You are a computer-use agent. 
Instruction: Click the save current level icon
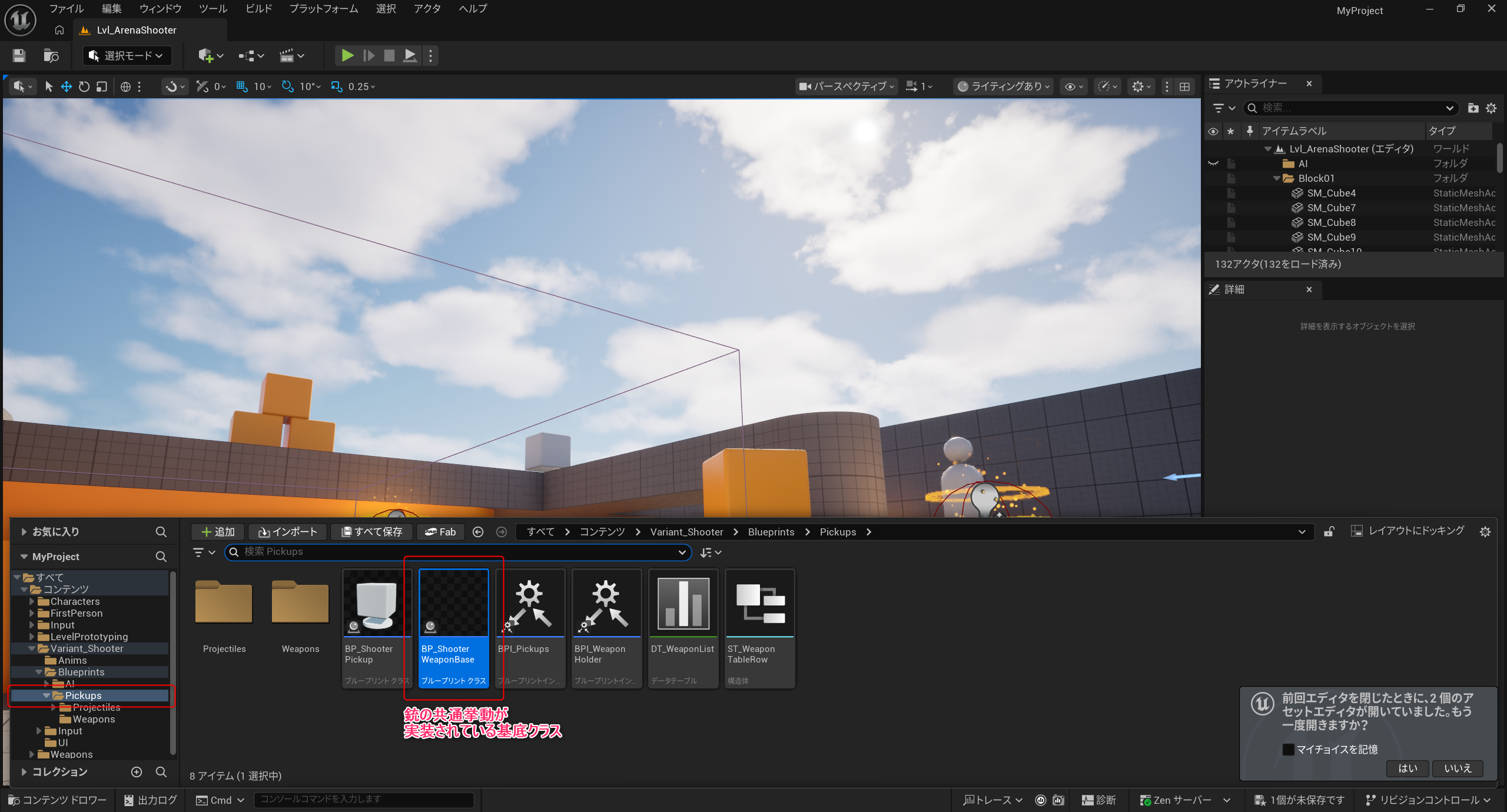point(19,55)
